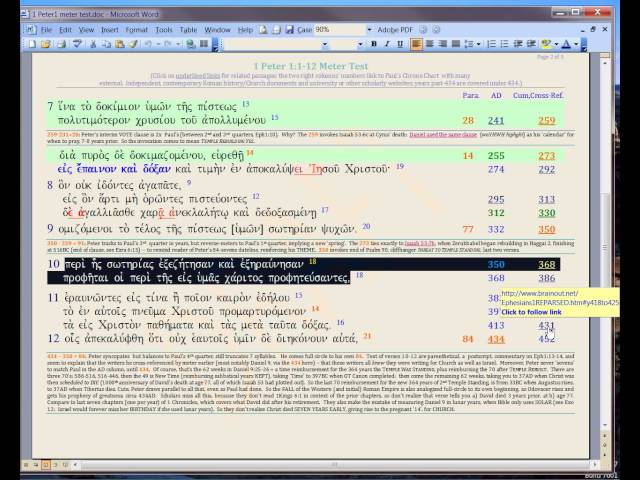The width and height of the screenshot is (640, 480).
Task: Open the undo history dropdown arrow
Action: tap(158, 44)
